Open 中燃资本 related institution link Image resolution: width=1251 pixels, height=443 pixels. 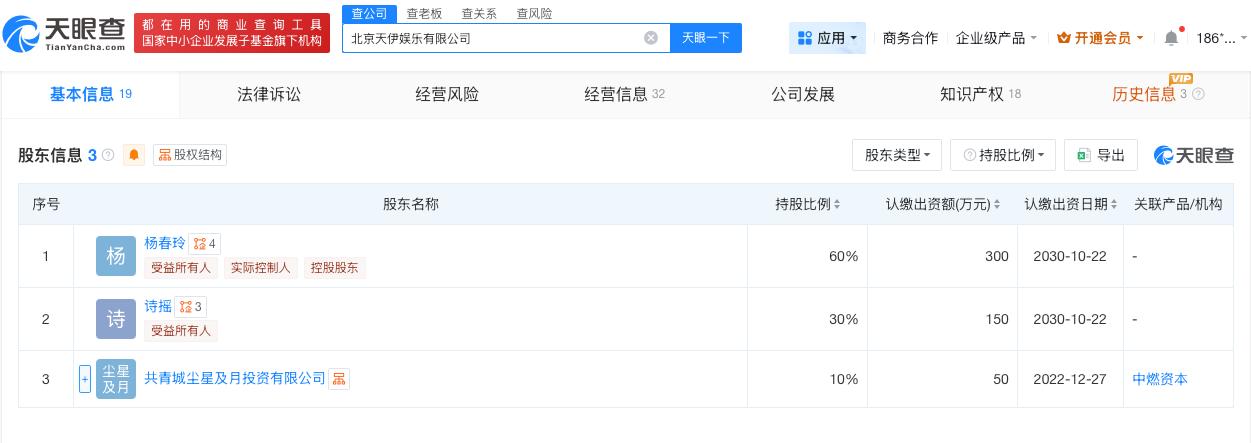click(x=1160, y=379)
